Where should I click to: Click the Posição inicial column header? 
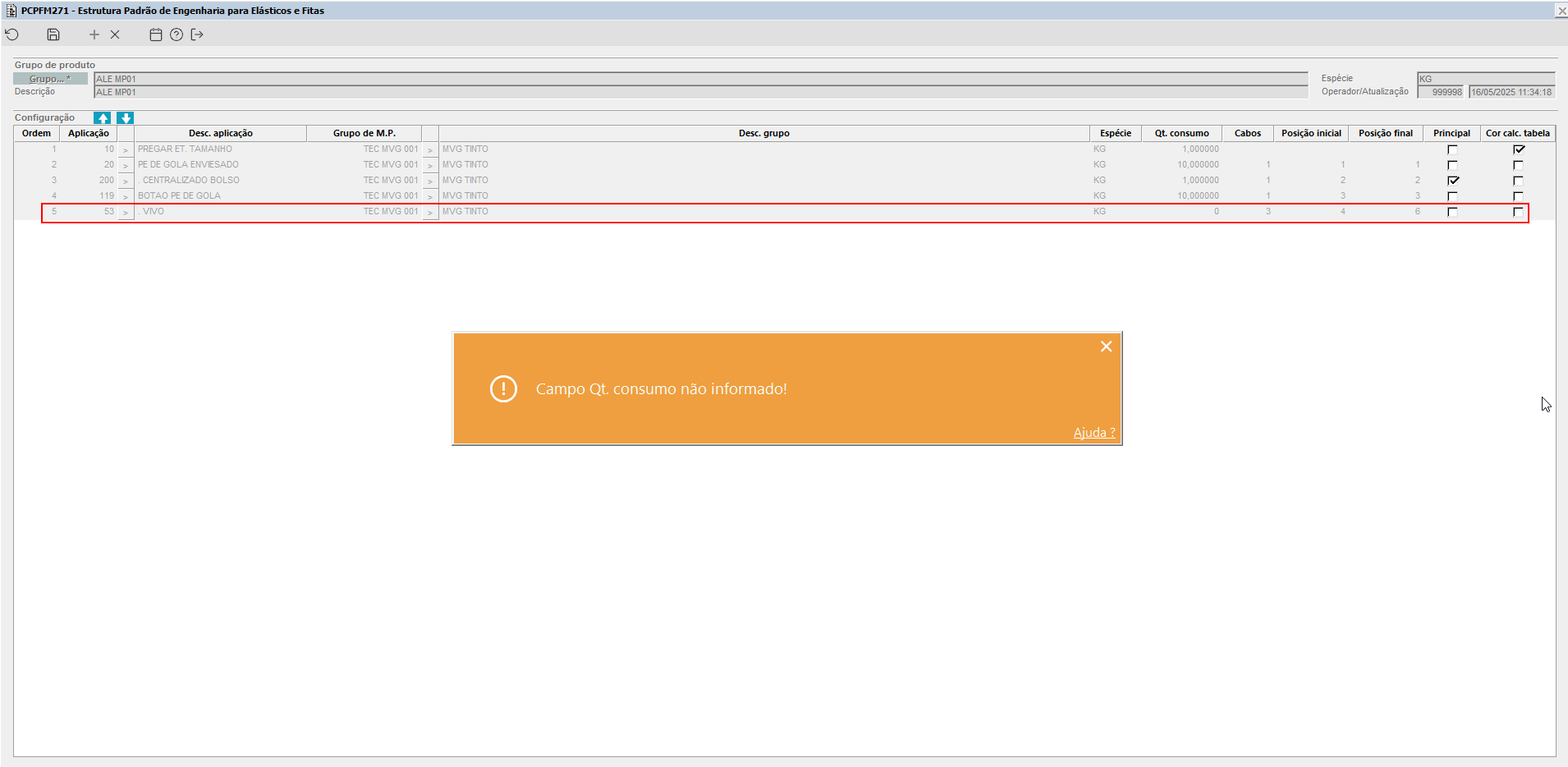coord(1311,133)
